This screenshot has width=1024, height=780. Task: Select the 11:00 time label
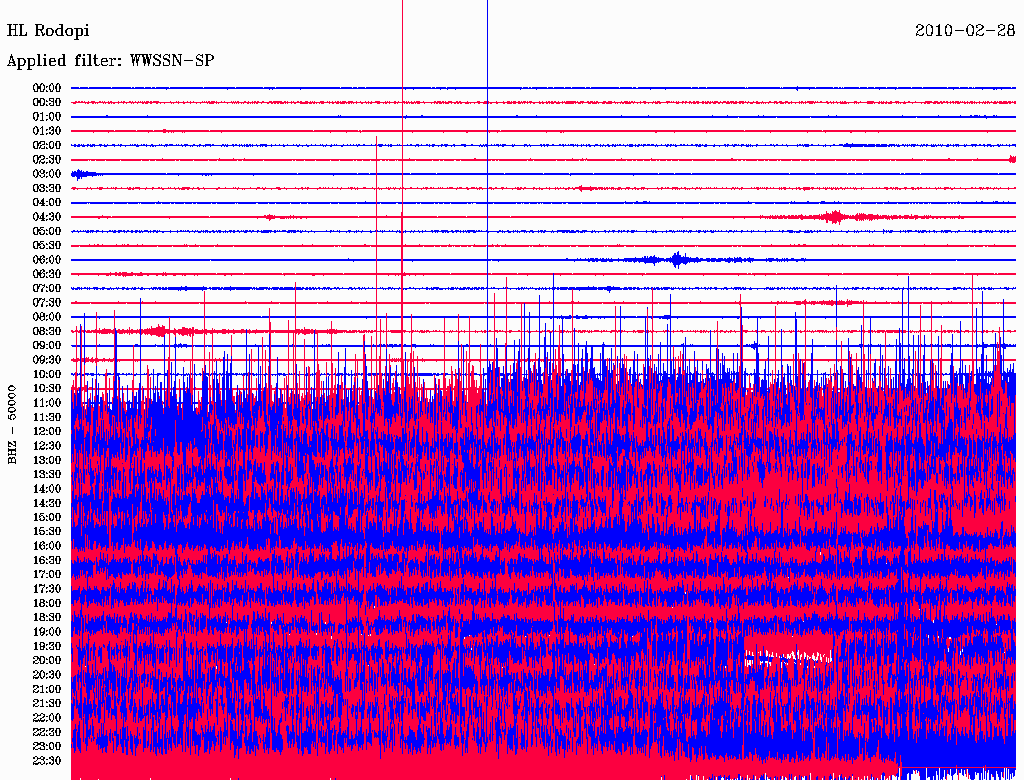[47, 403]
